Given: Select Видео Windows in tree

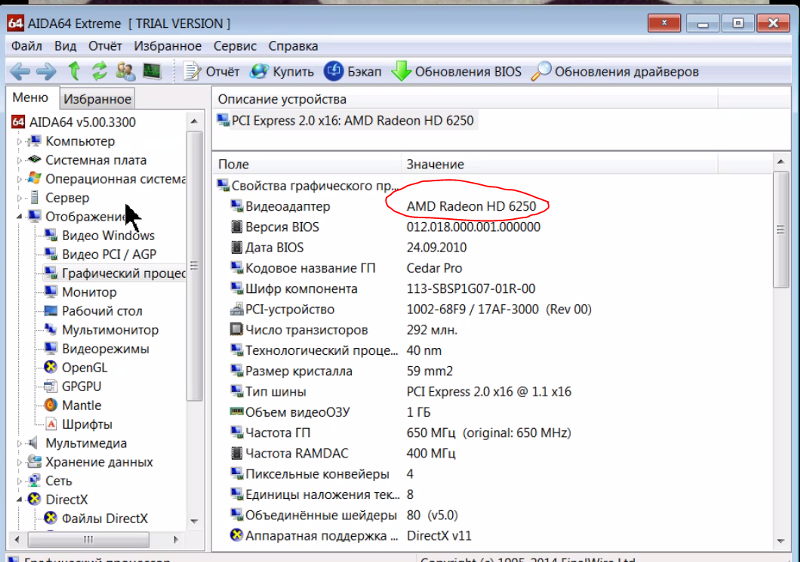Looking at the screenshot, I should 99,236.
